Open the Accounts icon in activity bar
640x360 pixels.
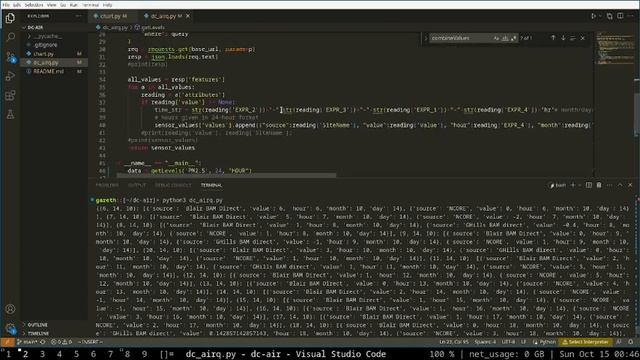[10, 309]
